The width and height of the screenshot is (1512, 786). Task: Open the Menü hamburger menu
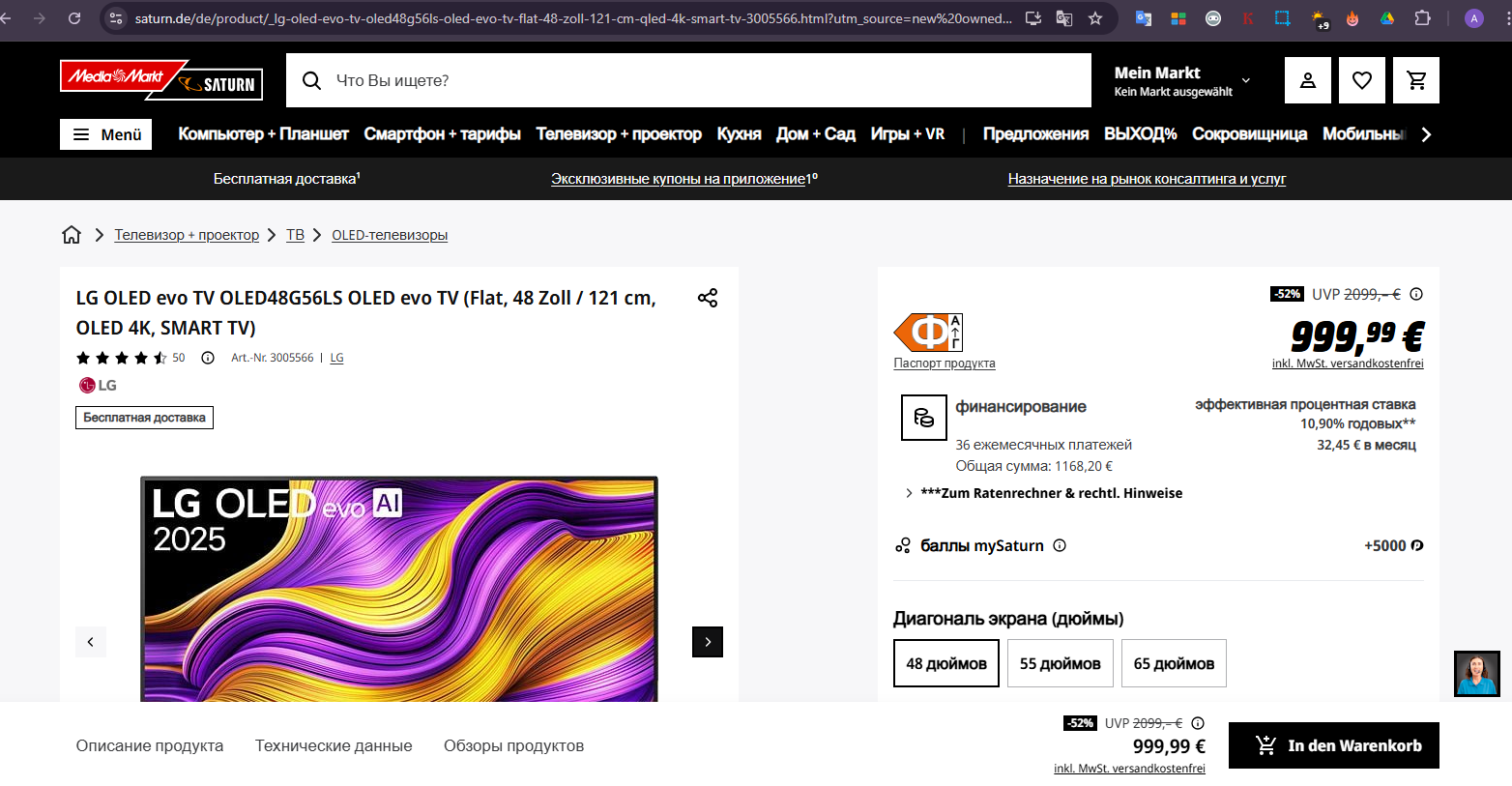pos(106,134)
